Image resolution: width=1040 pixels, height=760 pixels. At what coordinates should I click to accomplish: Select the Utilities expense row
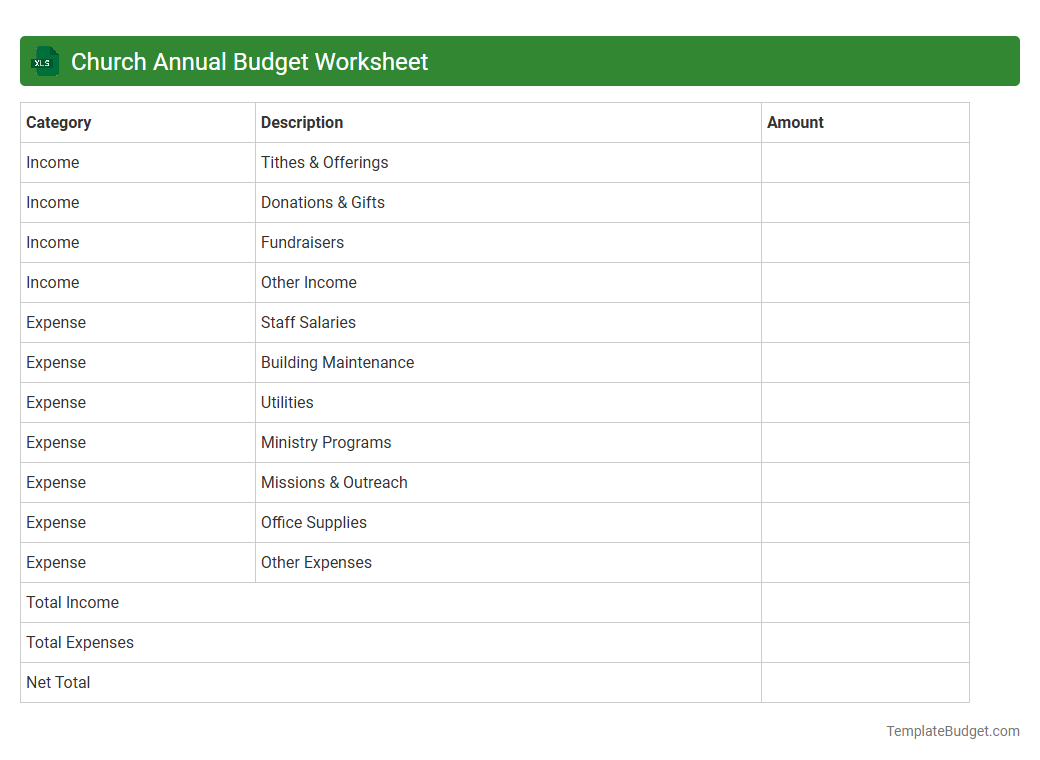287,402
